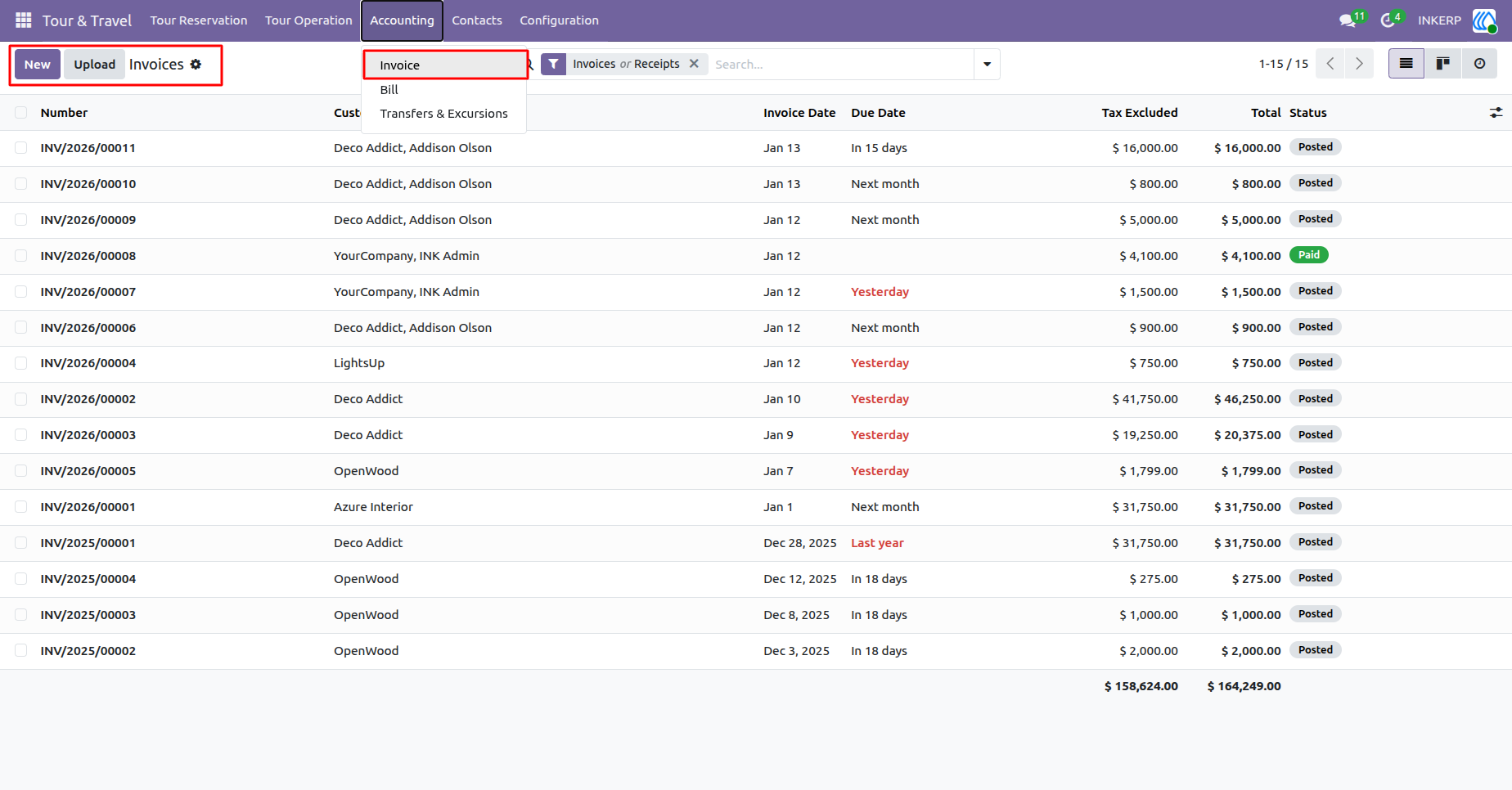Go to the next page arrow
Screen dimensions: 1512x790
point(1359,64)
